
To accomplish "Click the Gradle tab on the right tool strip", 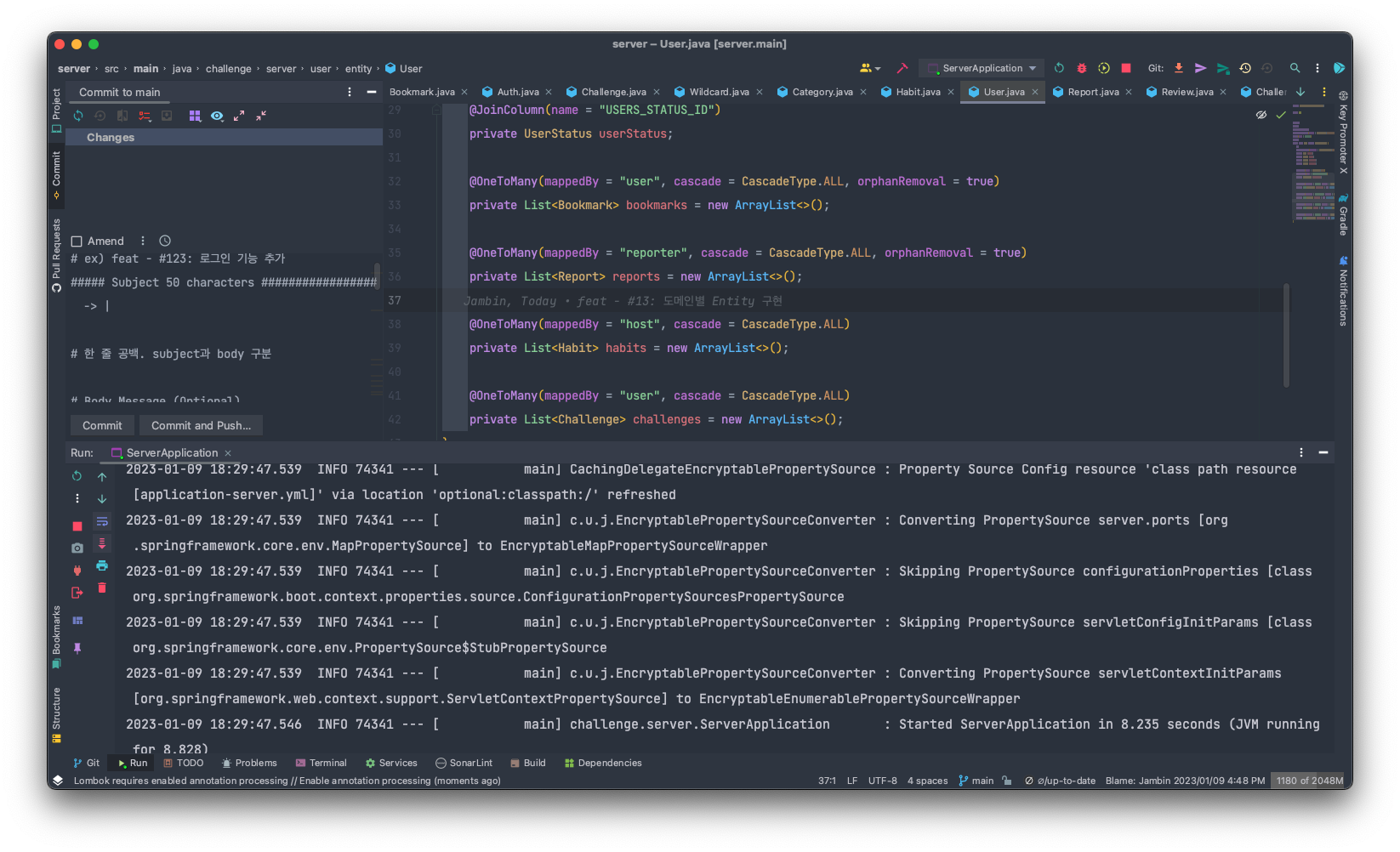I will point(1343,215).
